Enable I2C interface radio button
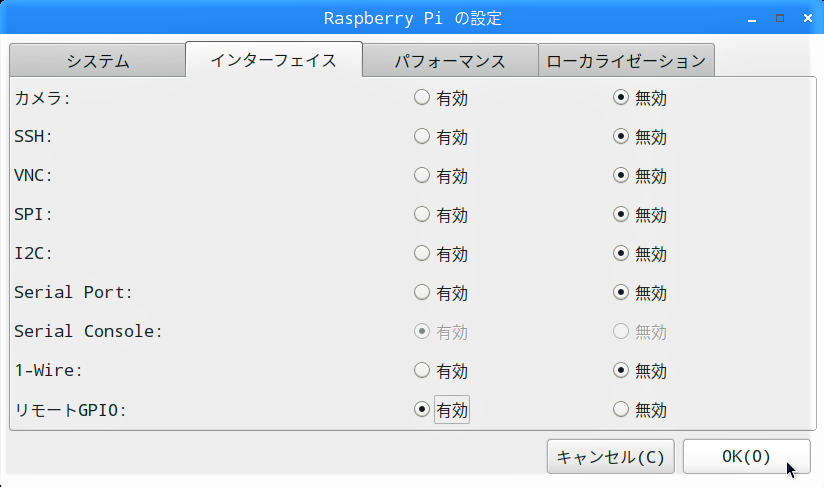Image resolution: width=824 pixels, height=487 pixels. [422, 254]
